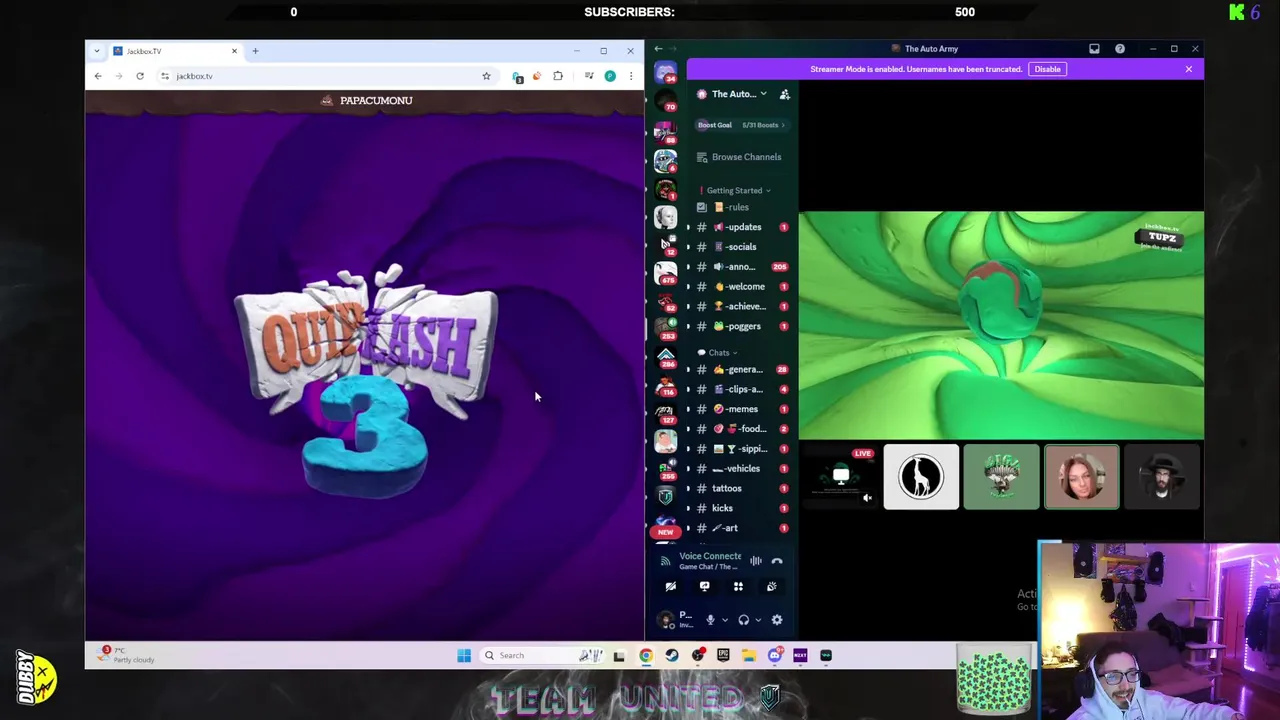Open Boost Goal 5/31 Boosts
The width and height of the screenshot is (1280, 720).
741,125
